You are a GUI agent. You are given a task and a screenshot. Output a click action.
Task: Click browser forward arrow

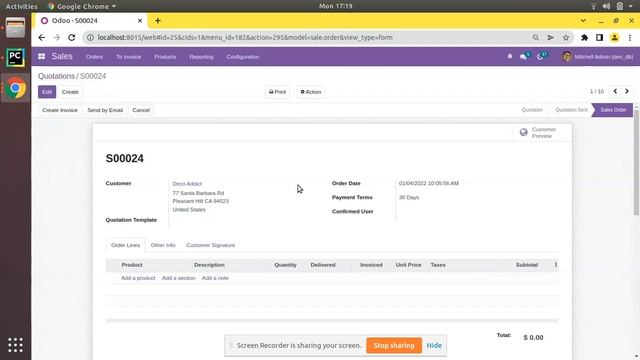pos(56,38)
